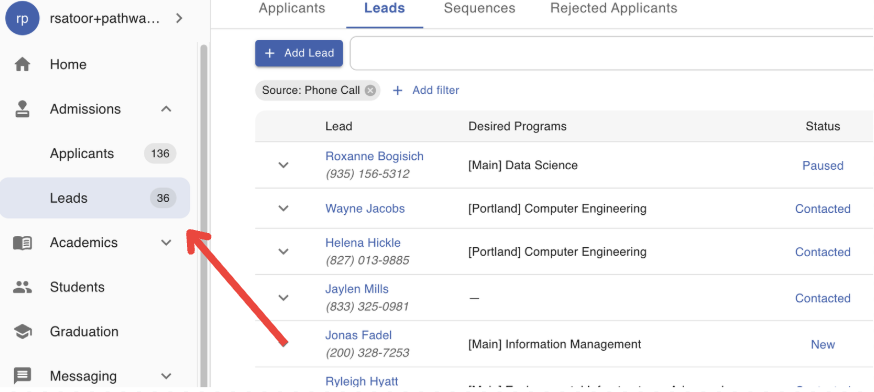Click Wayne Jacobs' Computer Engineering program cell
This screenshot has height=392, width=874.
(x=557, y=209)
